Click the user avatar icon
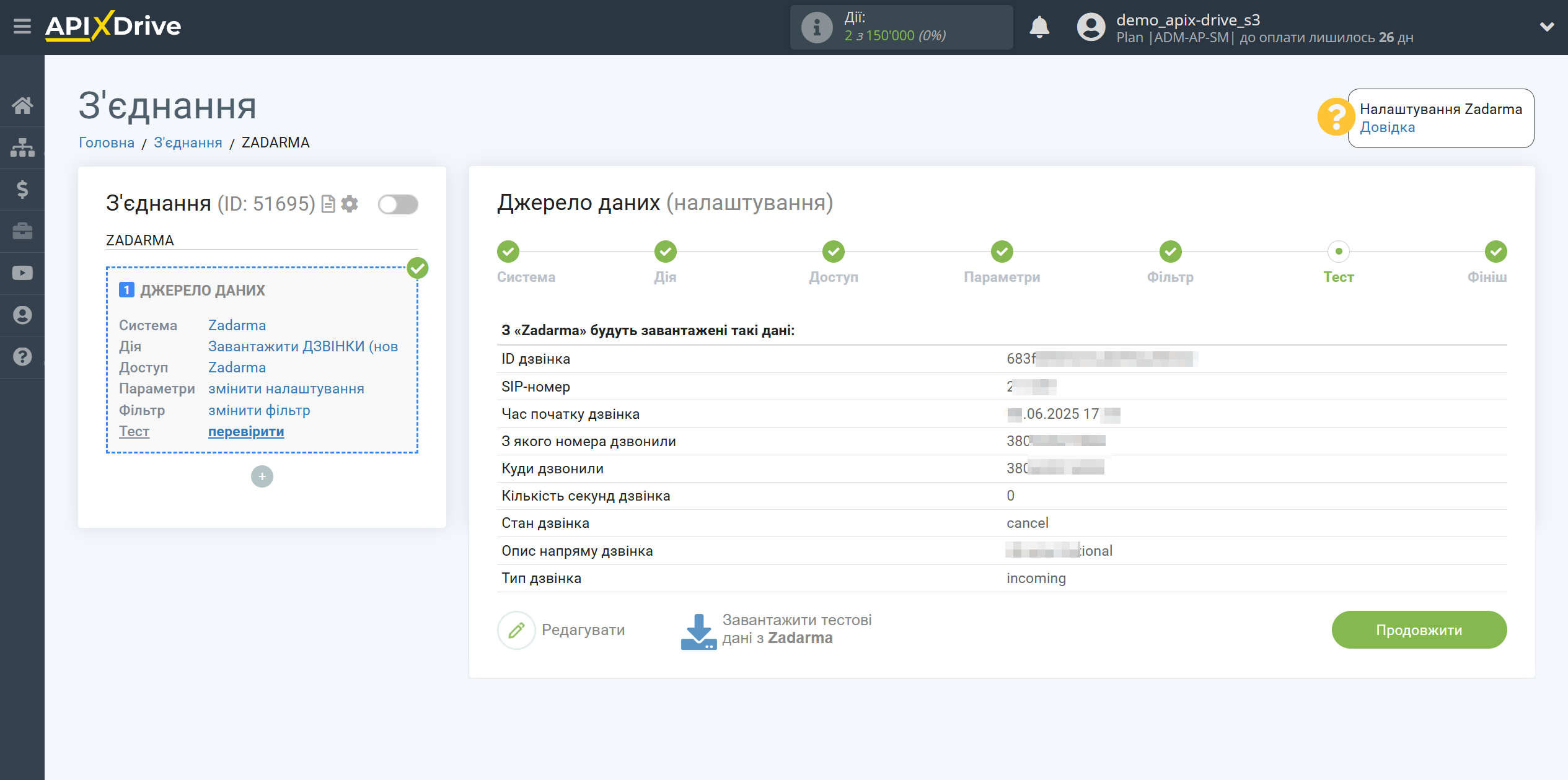 (1091, 27)
